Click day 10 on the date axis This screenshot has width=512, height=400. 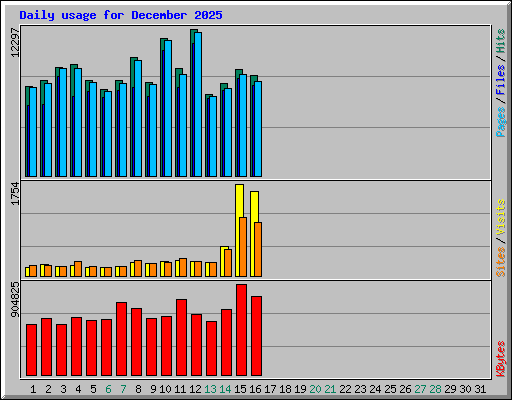pyautogui.click(x=165, y=389)
